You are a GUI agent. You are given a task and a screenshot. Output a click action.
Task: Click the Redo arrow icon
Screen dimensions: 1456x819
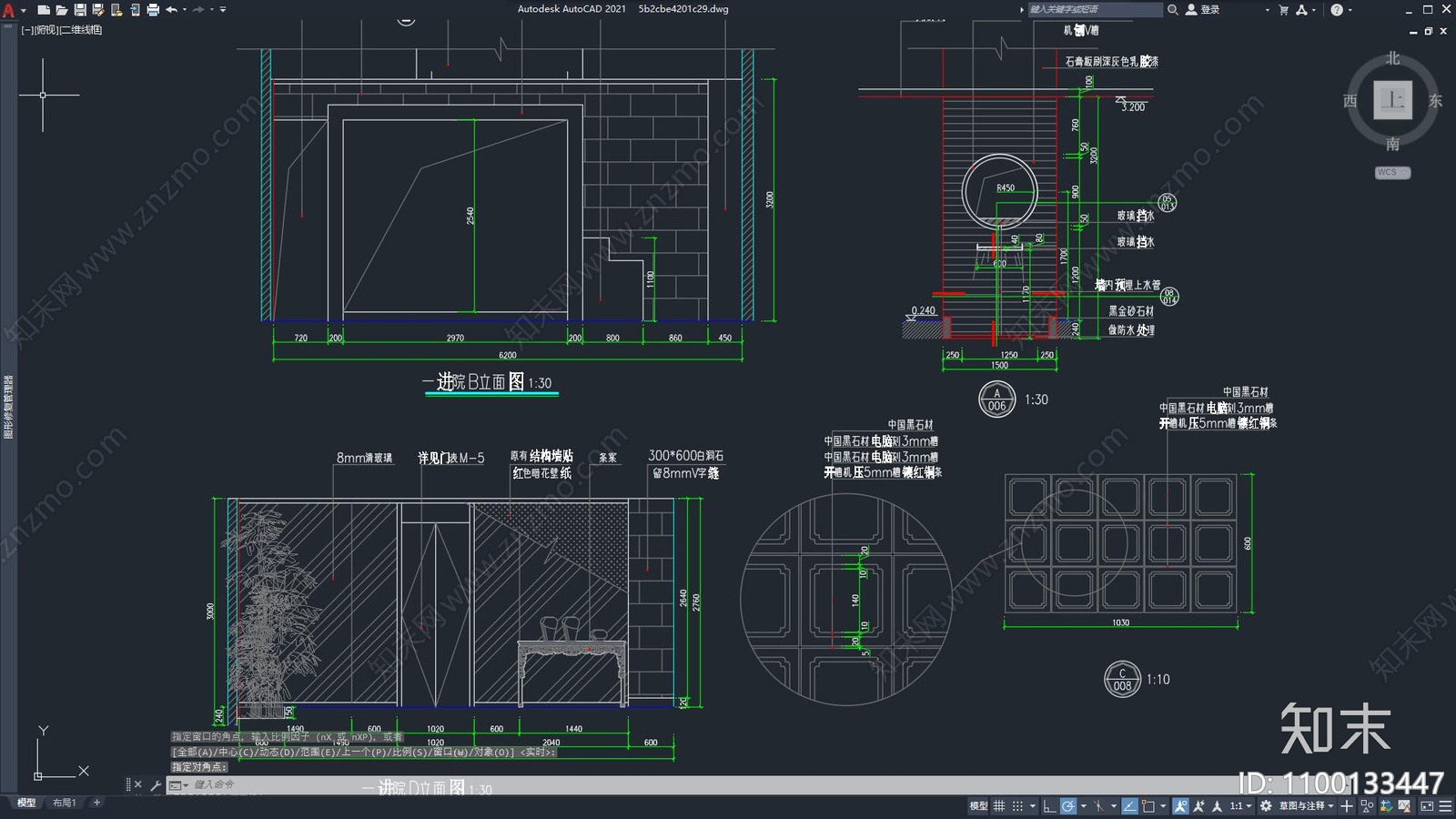tap(198, 10)
